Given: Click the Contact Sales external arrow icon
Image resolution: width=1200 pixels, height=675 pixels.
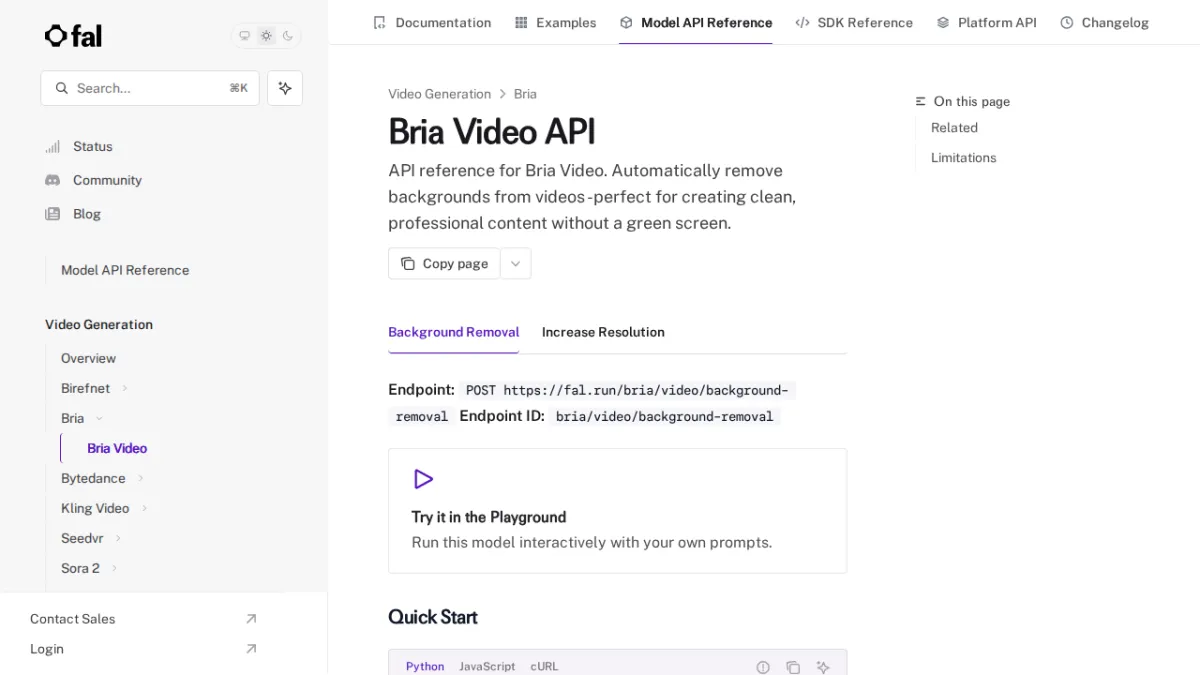Looking at the screenshot, I should click(251, 619).
